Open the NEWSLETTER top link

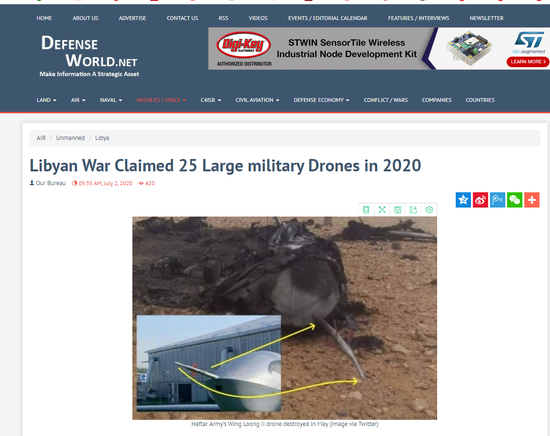[486, 18]
